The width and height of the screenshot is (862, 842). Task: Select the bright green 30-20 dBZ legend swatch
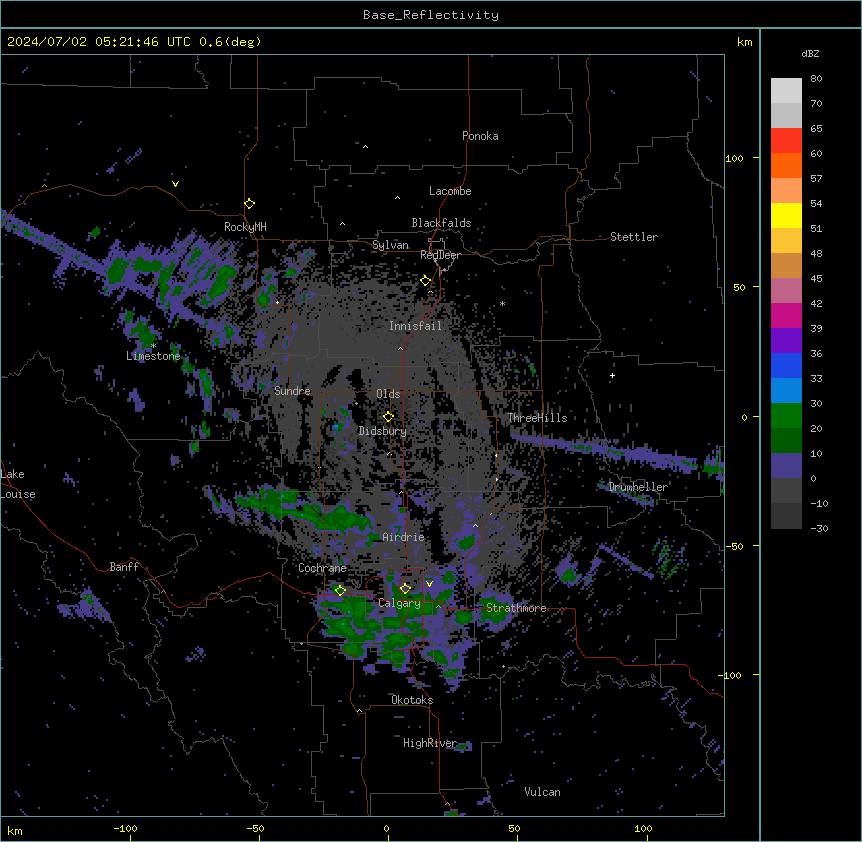(x=786, y=416)
